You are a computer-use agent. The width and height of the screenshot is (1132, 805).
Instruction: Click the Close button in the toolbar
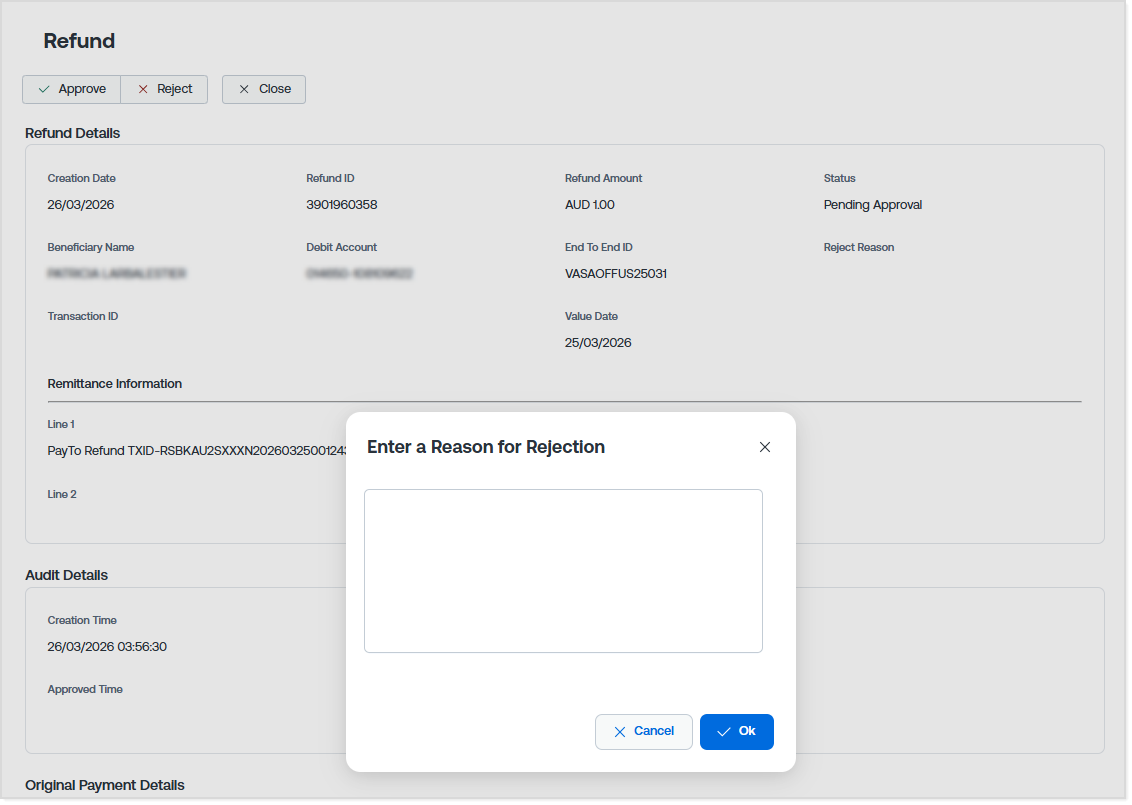coord(264,90)
